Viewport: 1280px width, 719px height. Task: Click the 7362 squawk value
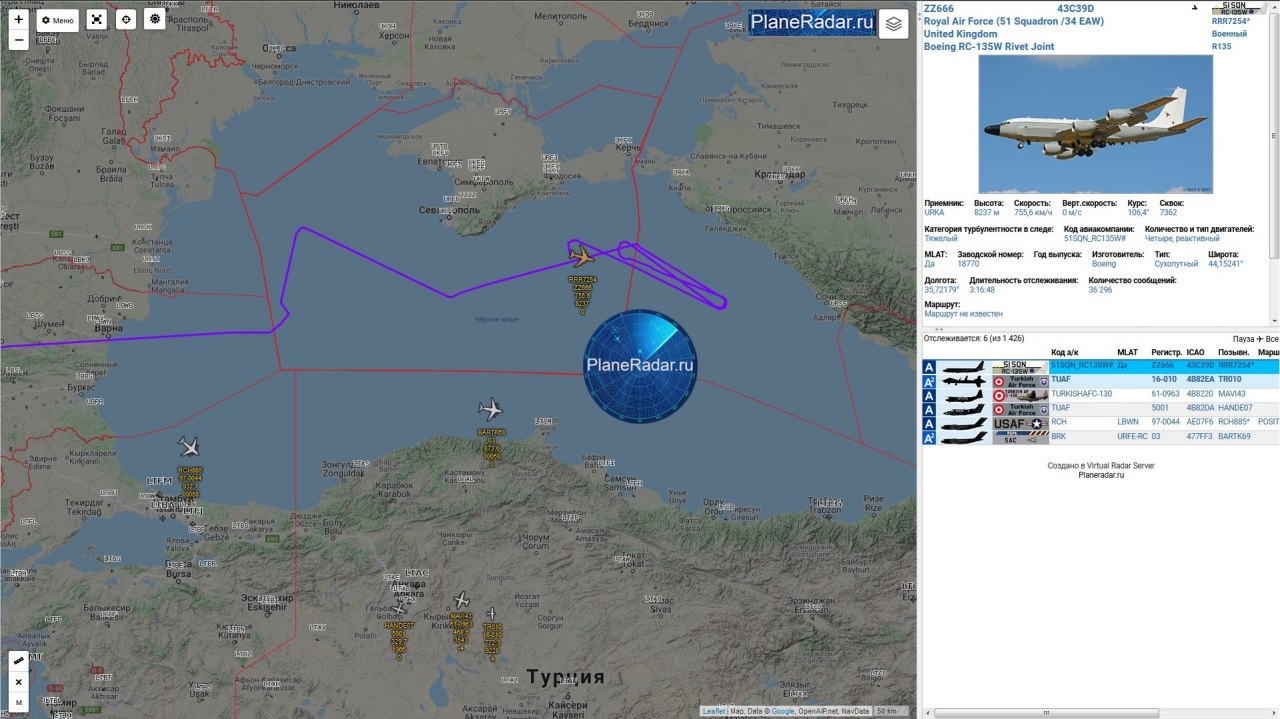click(x=1168, y=212)
